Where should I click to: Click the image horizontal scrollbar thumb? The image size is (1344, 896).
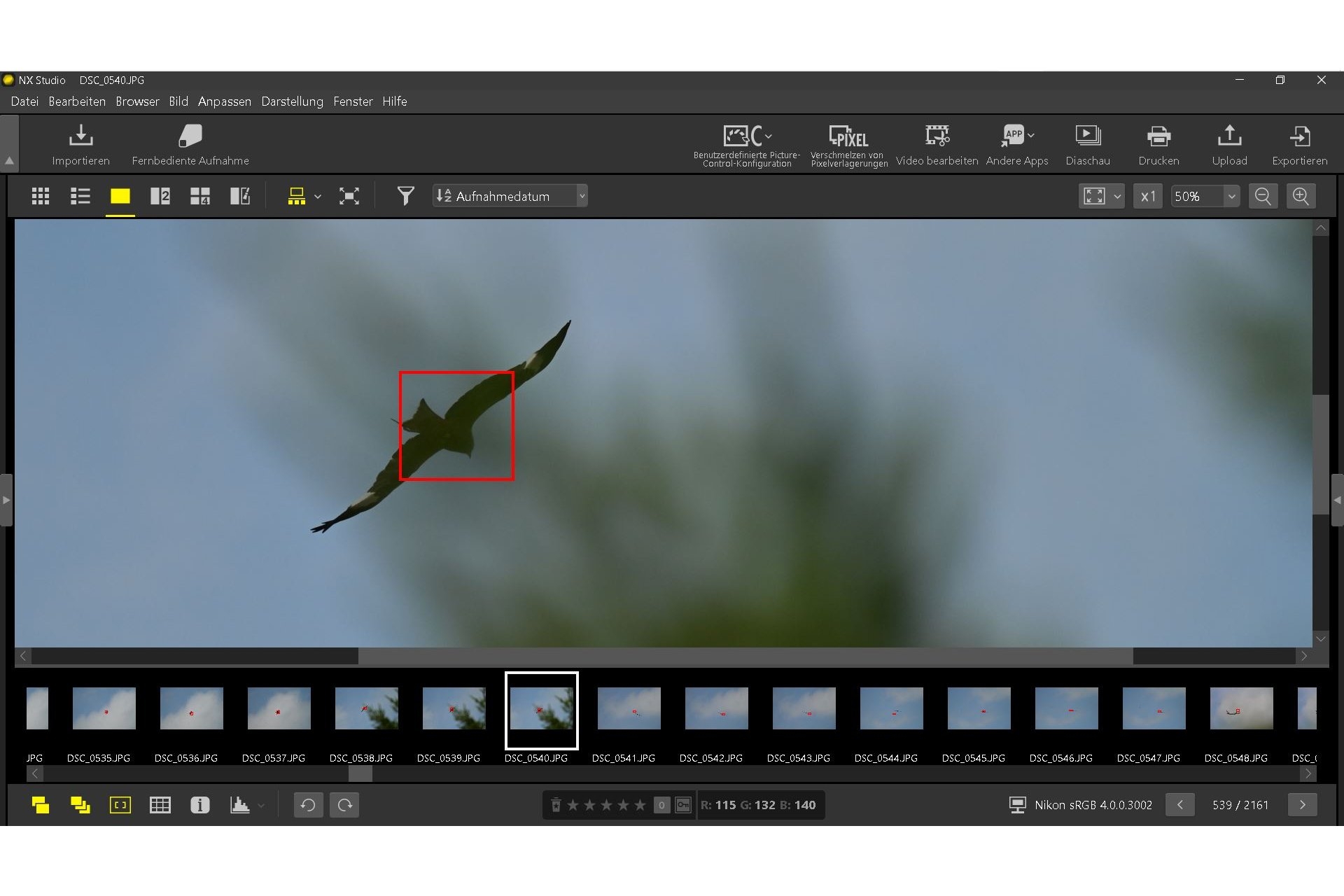click(x=745, y=656)
